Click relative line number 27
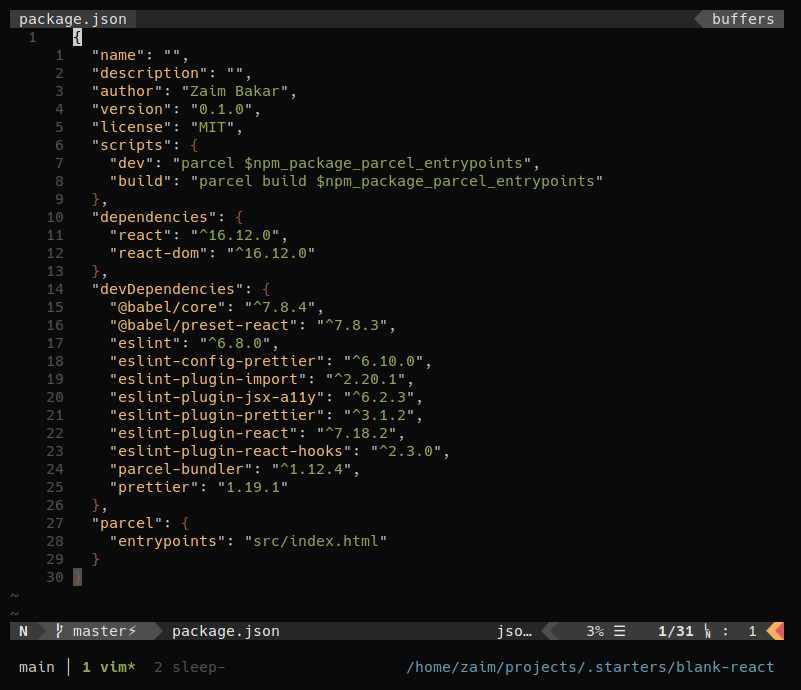The height and width of the screenshot is (690, 801). [55, 523]
